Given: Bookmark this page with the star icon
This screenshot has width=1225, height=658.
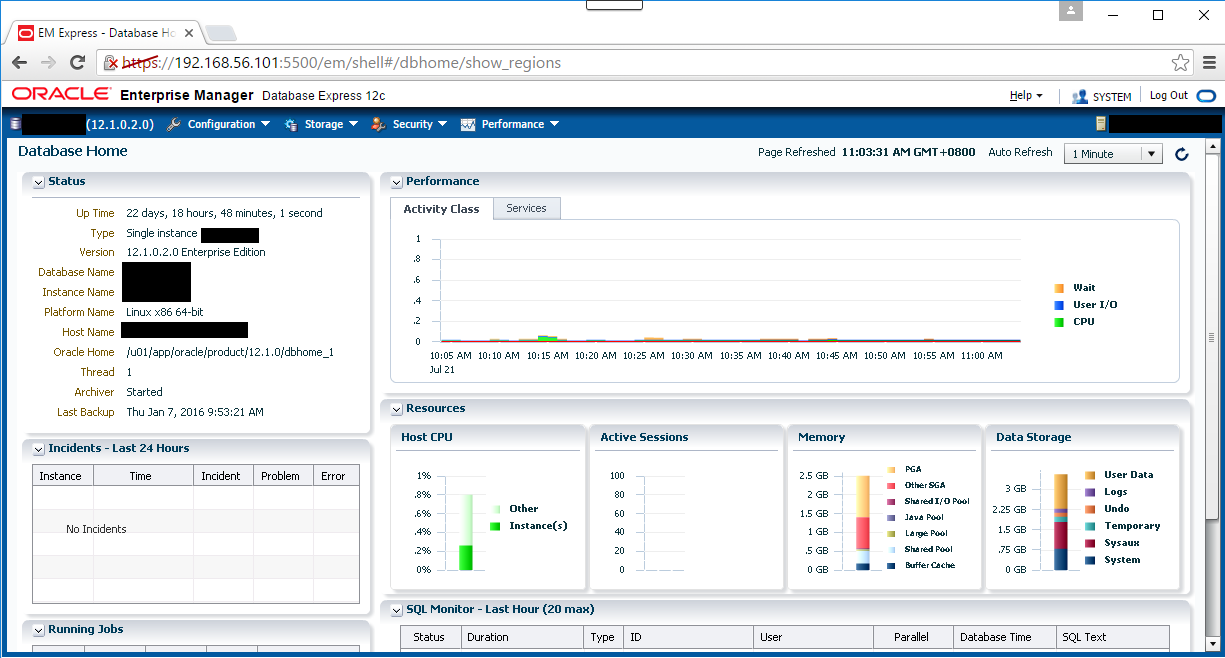Looking at the screenshot, I should coord(1181,62).
